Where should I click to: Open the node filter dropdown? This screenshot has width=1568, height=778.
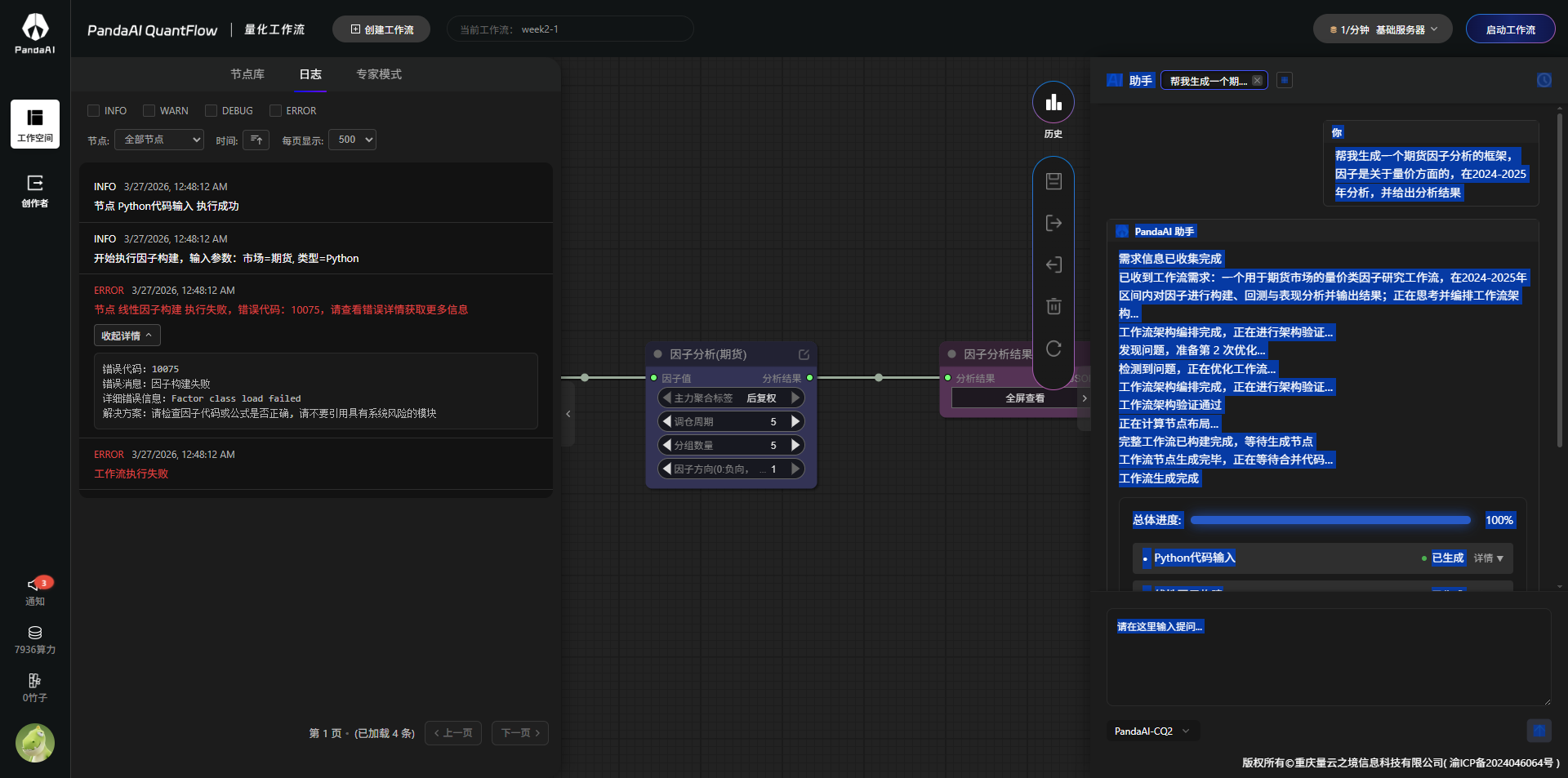pyautogui.click(x=159, y=140)
